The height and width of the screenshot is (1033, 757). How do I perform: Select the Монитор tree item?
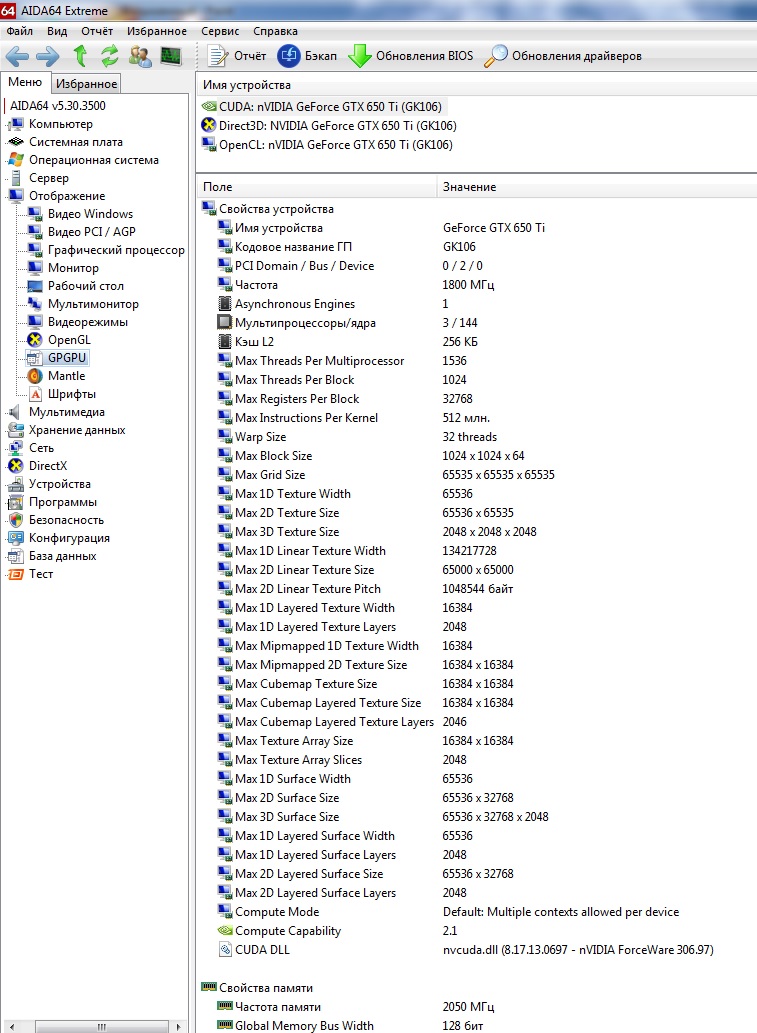(73, 267)
